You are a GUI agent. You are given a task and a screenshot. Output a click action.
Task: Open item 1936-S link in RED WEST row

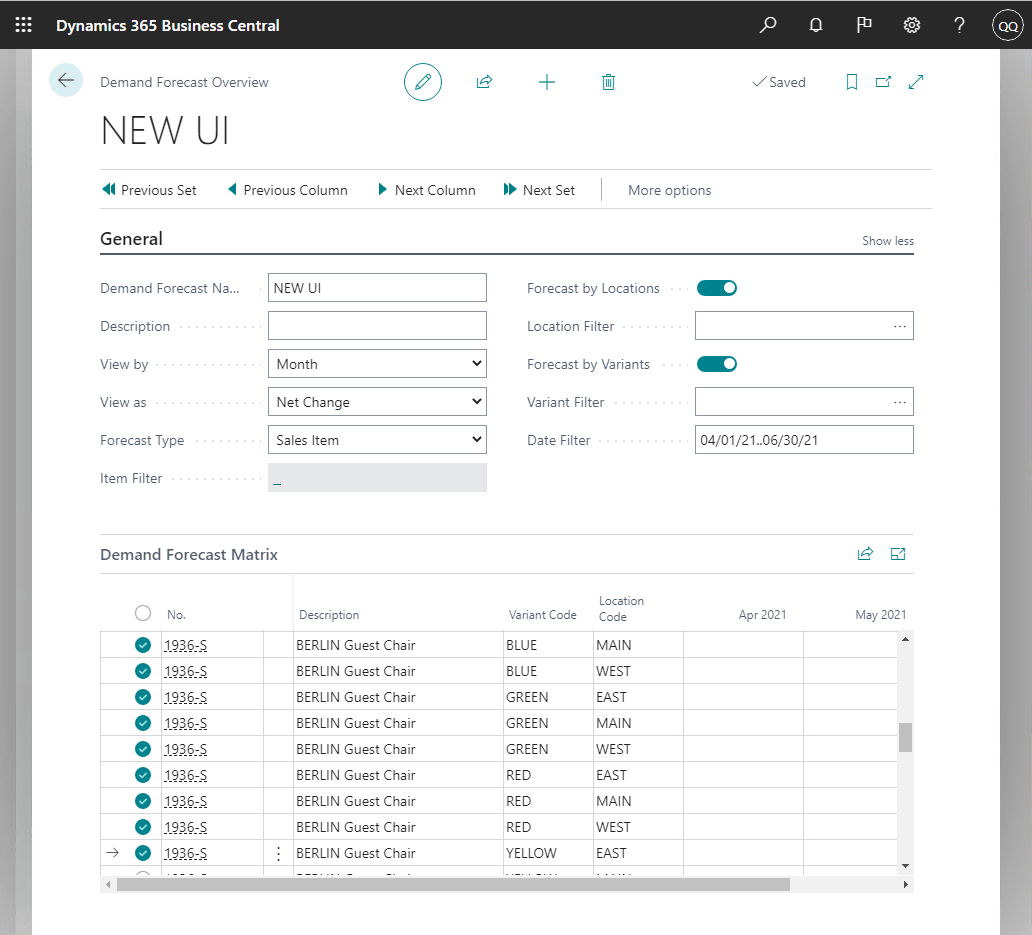(186, 828)
